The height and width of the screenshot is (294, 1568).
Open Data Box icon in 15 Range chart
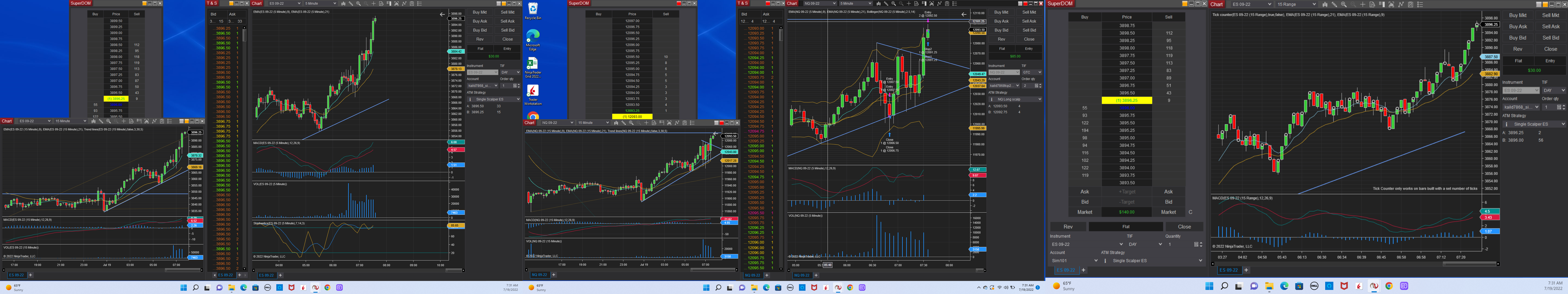pyautogui.click(x=1373, y=4)
